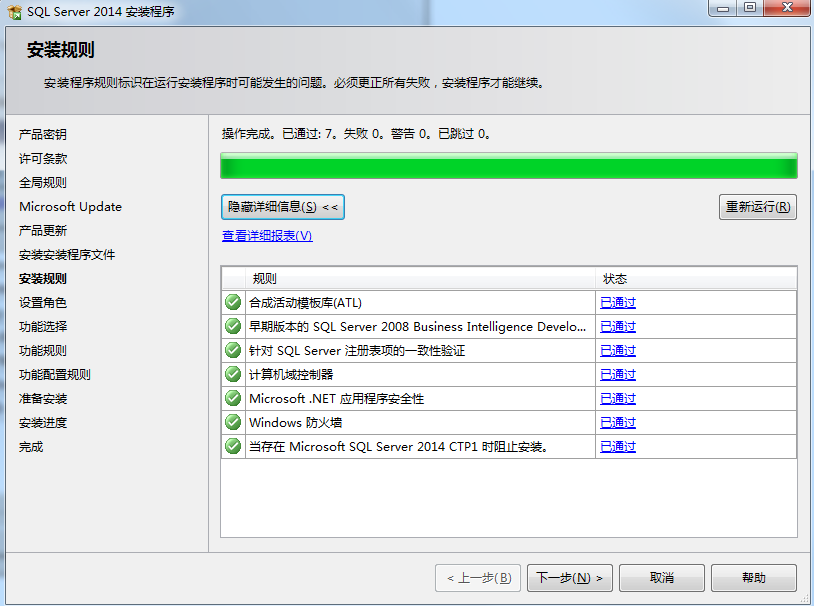This screenshot has height=606, width=814.
Task: Click the green check icon for 合成活动模板库(ATL)
Action: point(233,302)
